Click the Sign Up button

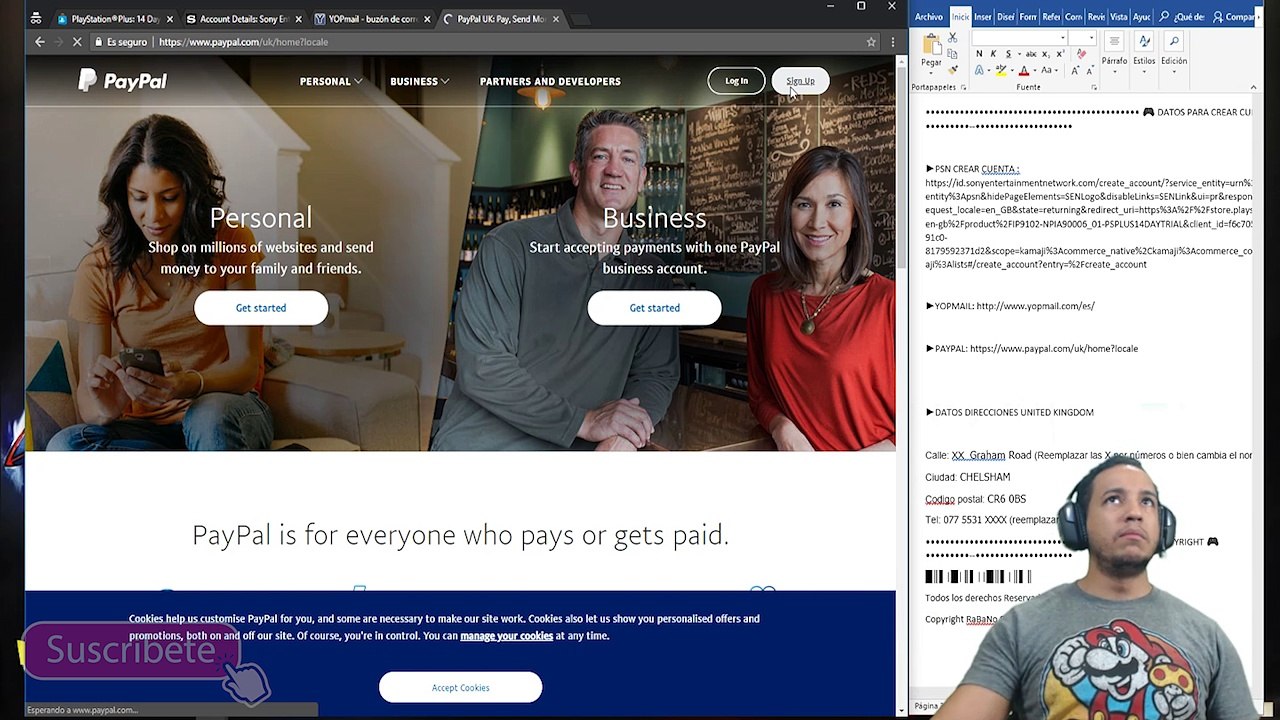pos(800,81)
